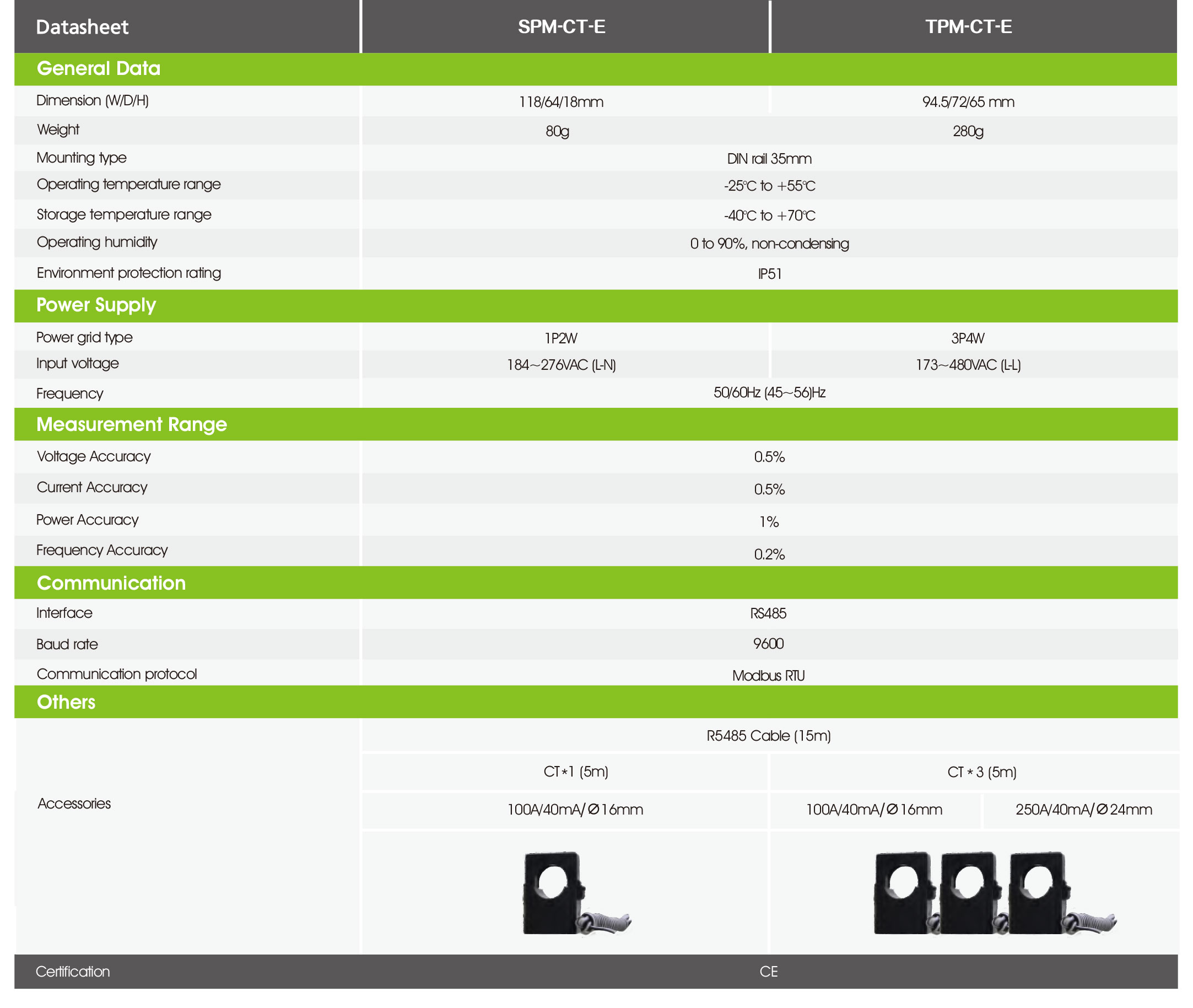Click the 118/64/18mm dimension value
The image size is (1193, 1008).
coord(561,102)
